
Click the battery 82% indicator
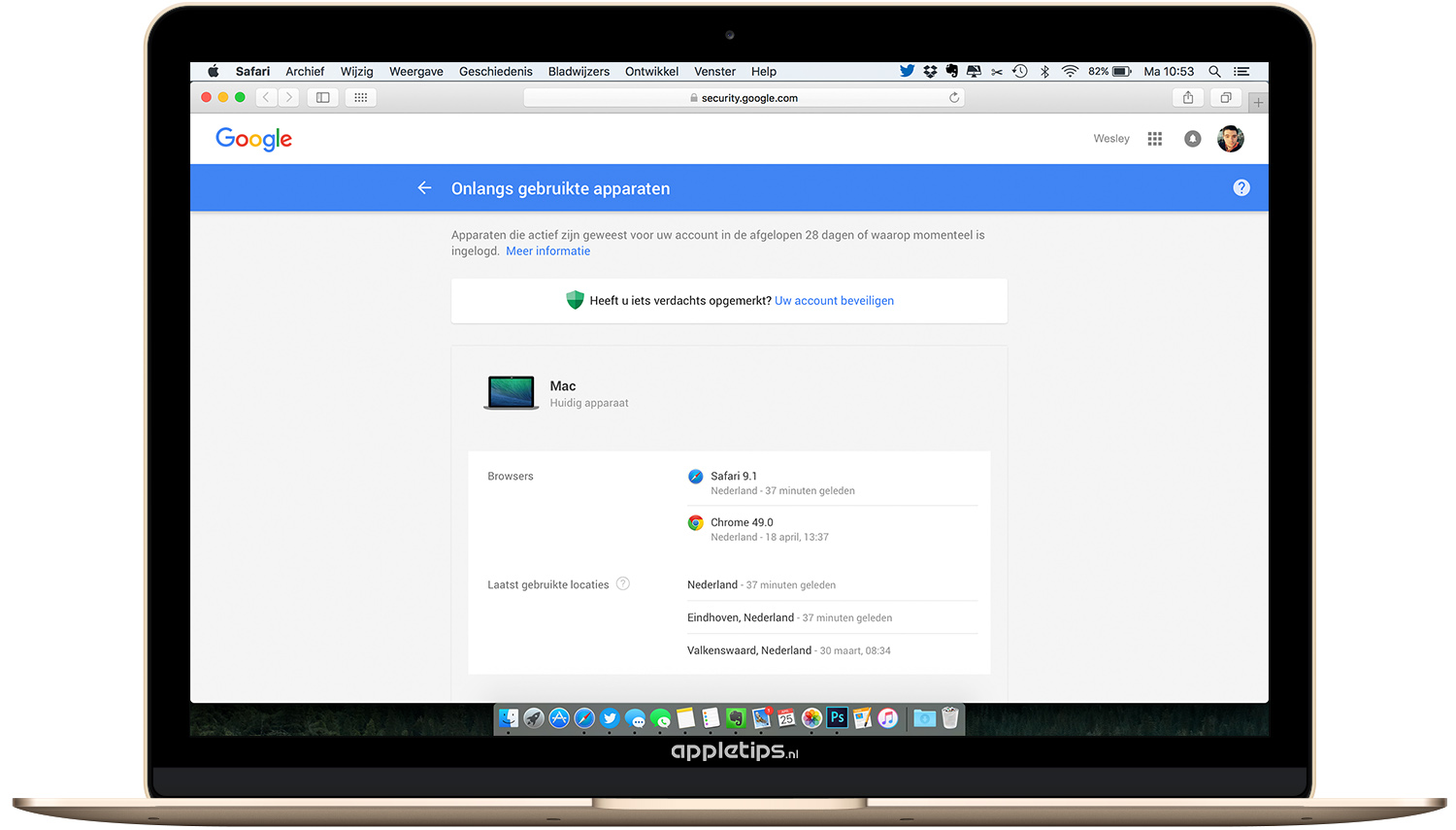pos(1109,71)
